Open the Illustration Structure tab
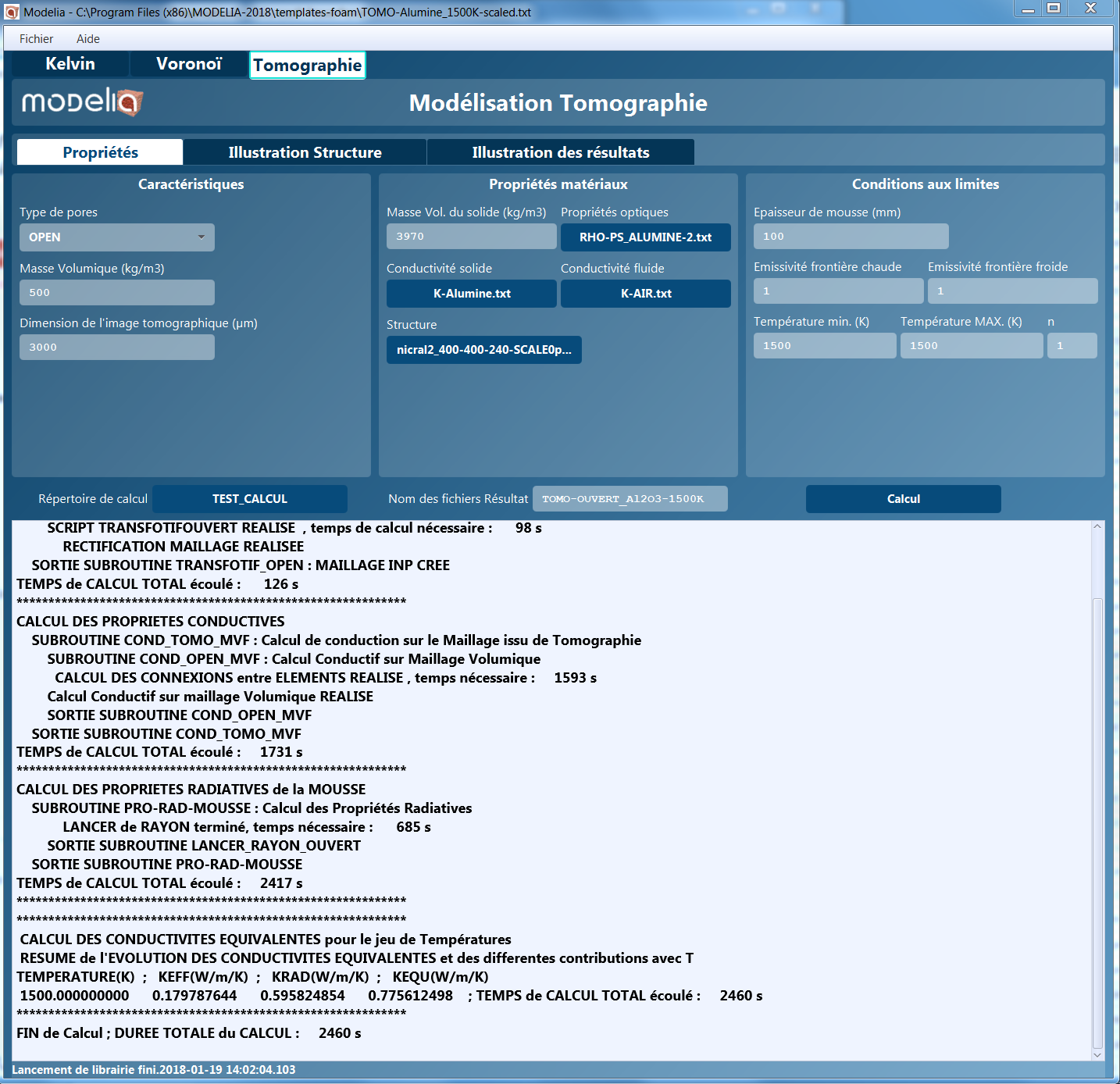 tap(305, 152)
